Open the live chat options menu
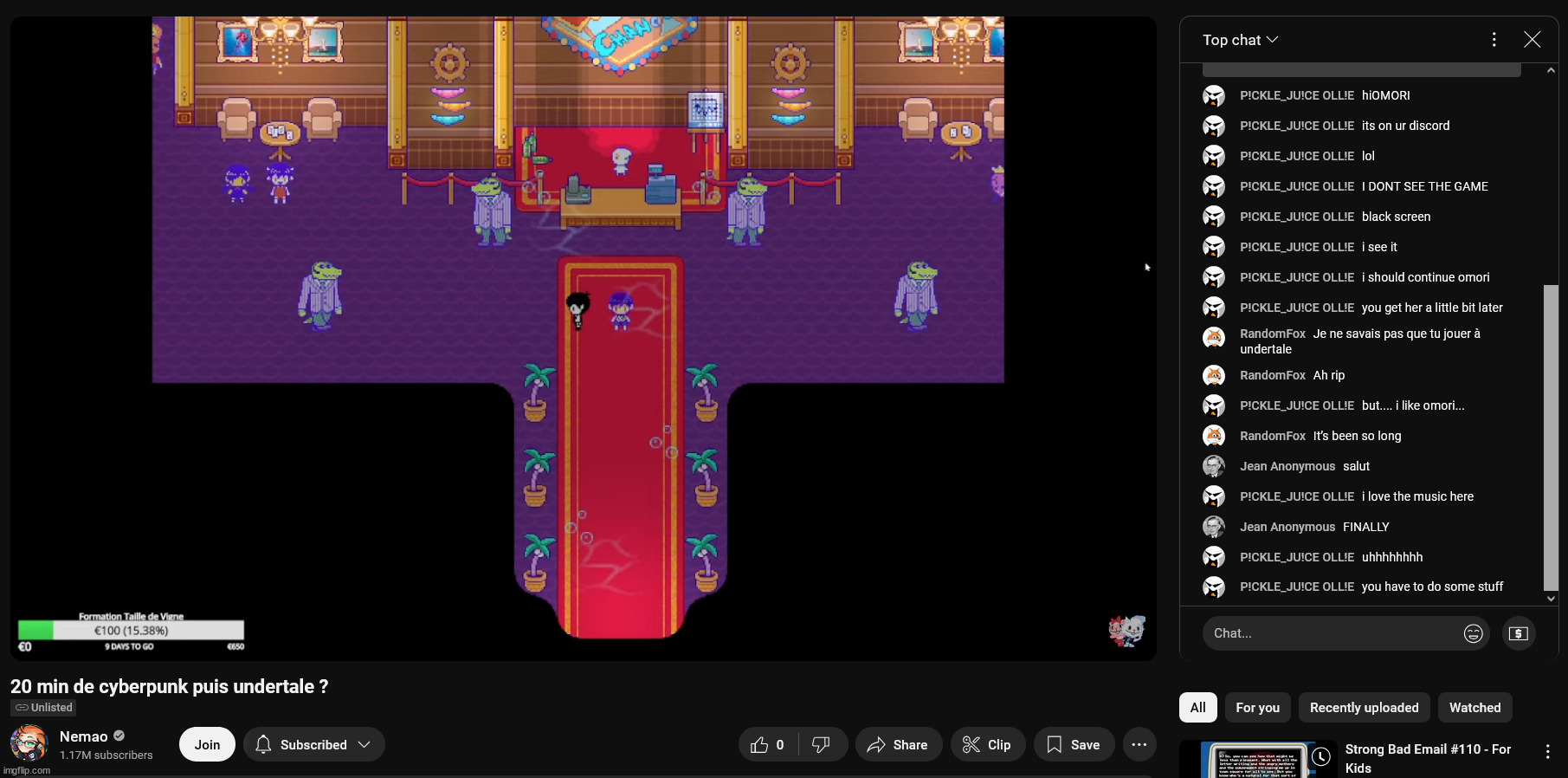Screen dimensions: 1568x778 [1494, 40]
